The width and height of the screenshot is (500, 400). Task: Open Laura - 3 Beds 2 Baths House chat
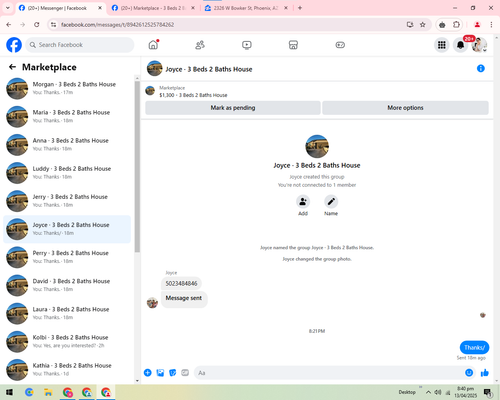tap(67, 313)
